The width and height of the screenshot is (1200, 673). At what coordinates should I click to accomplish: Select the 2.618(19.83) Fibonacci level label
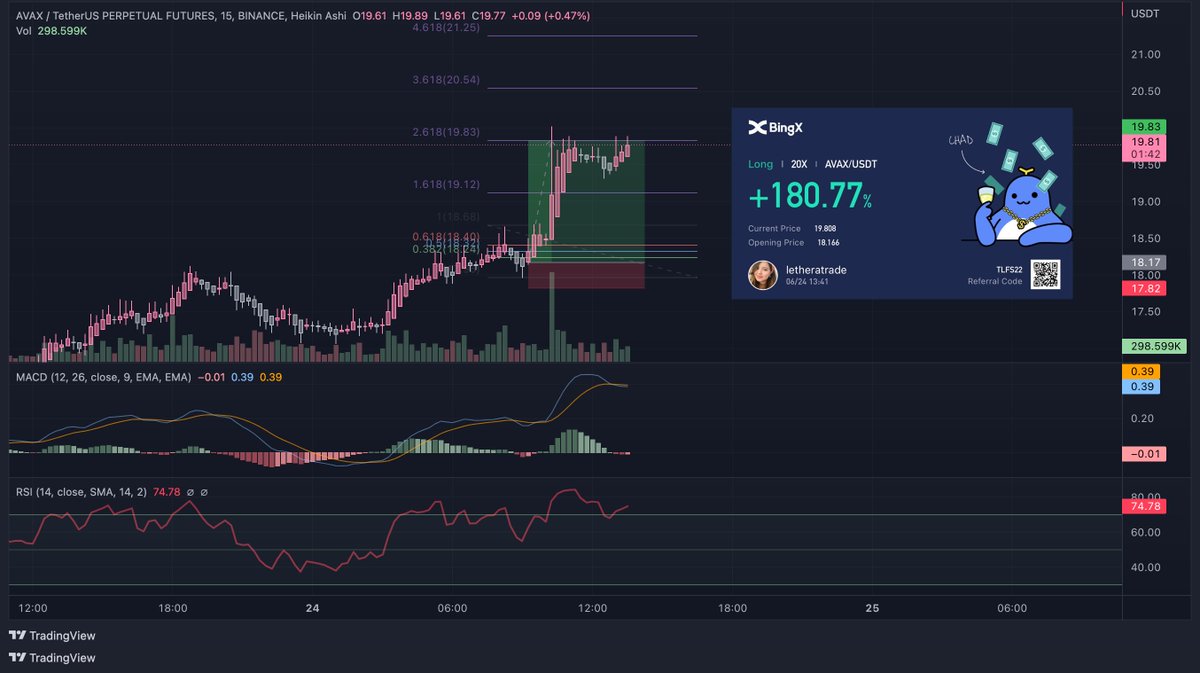446,132
